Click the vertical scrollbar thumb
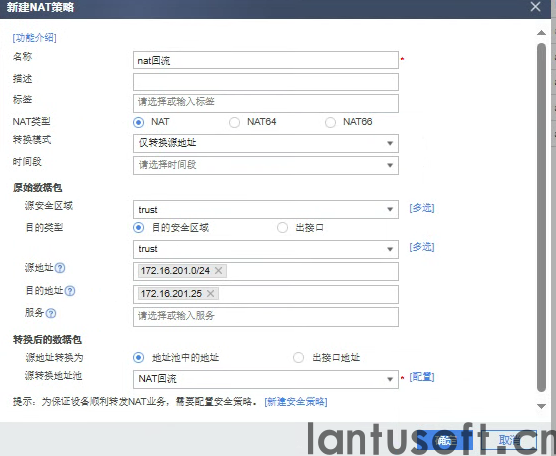The width and height of the screenshot is (556, 456). (x=541, y=217)
